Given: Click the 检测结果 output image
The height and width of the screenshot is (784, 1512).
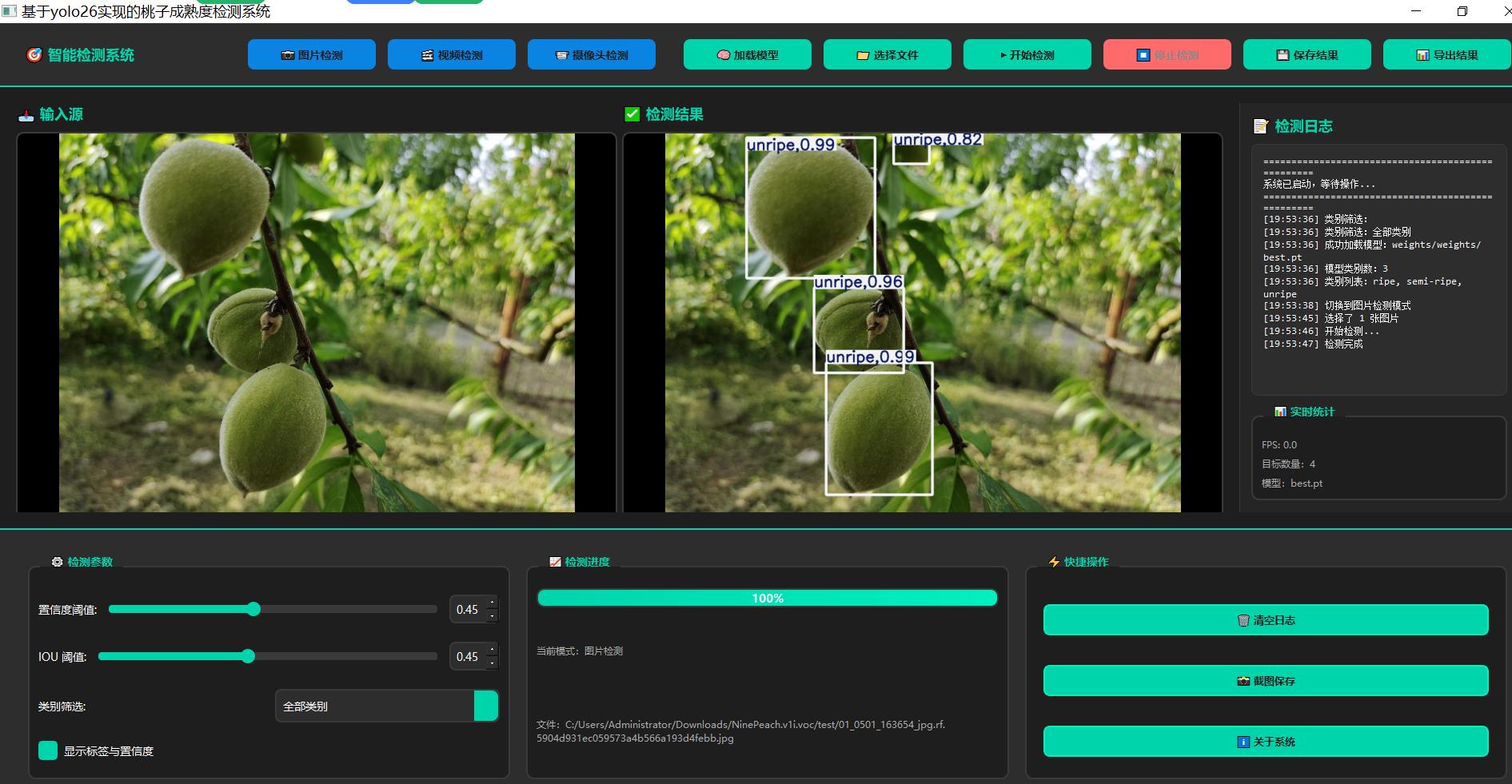Looking at the screenshot, I should point(922,322).
